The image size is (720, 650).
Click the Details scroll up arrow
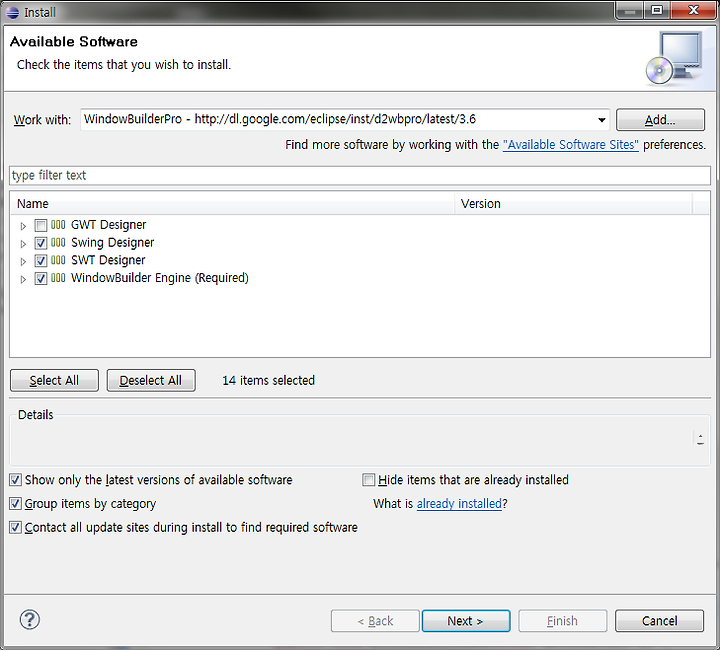coord(700,435)
